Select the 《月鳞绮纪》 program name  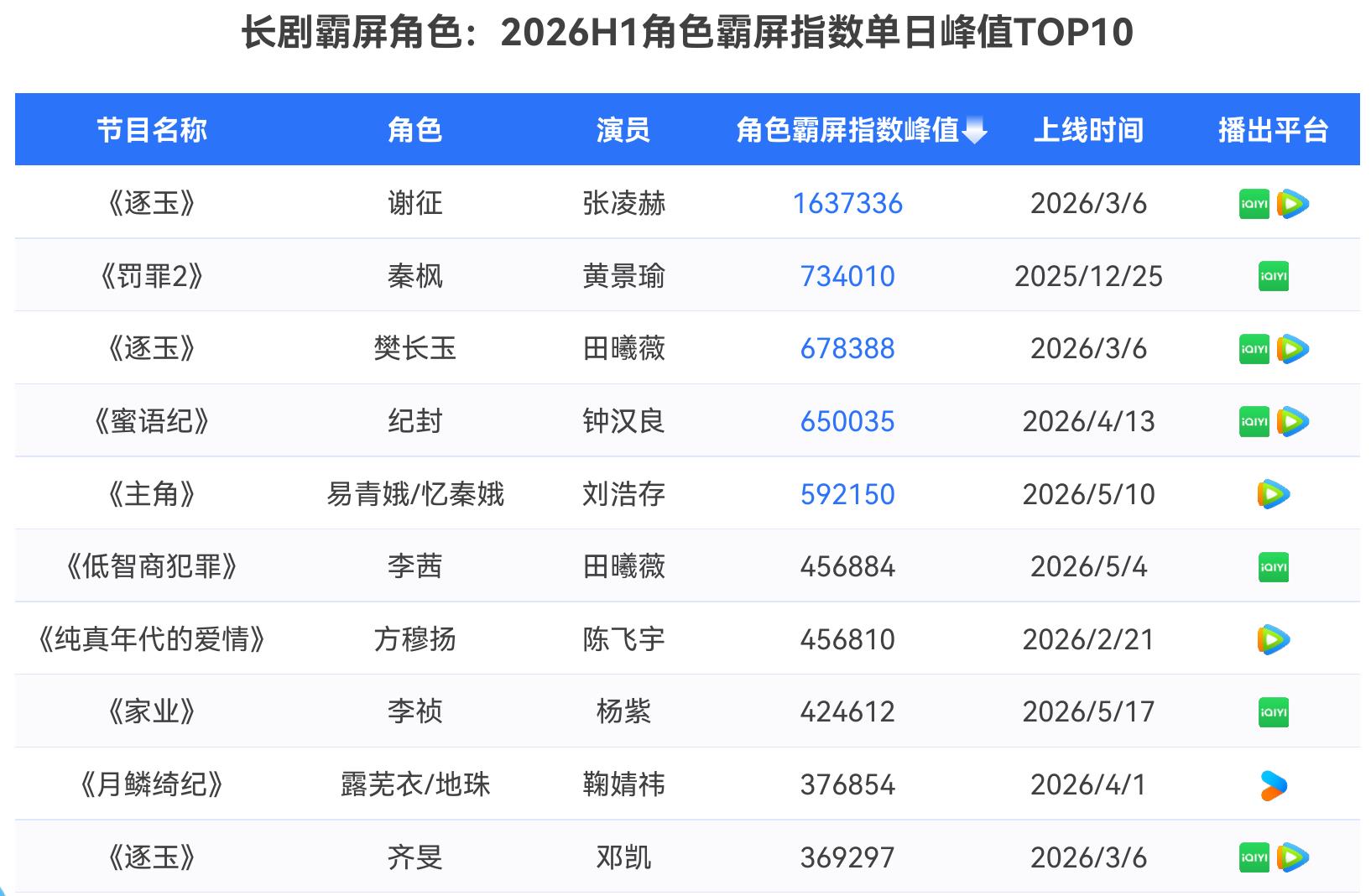click(152, 785)
